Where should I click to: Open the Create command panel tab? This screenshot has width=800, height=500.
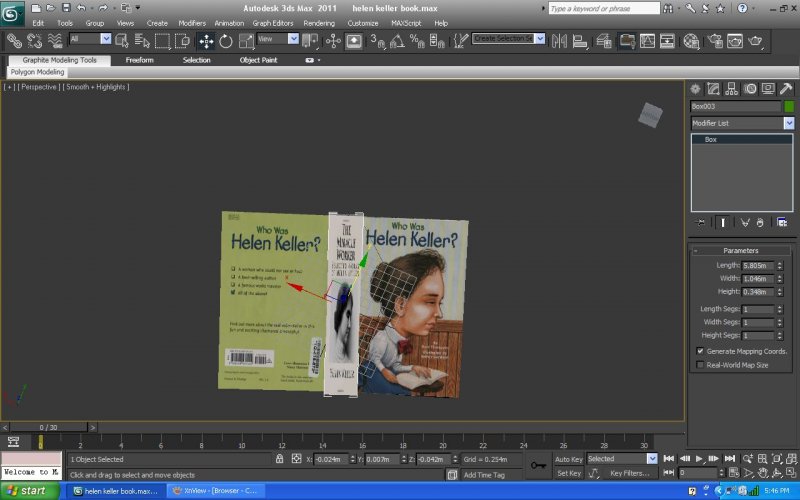695,89
